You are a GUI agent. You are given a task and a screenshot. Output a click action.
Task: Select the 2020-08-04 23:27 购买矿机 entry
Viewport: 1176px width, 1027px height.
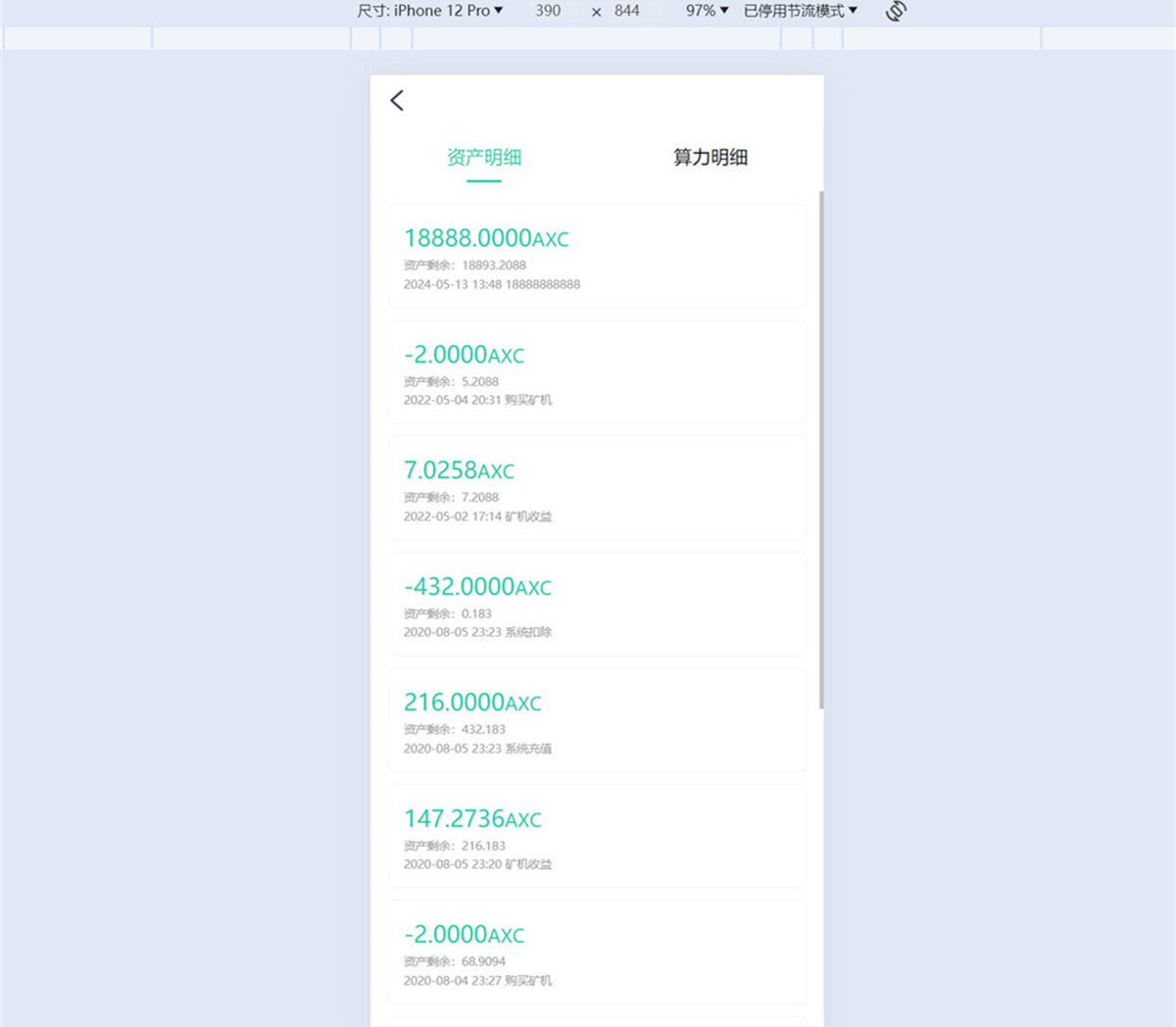click(x=597, y=952)
